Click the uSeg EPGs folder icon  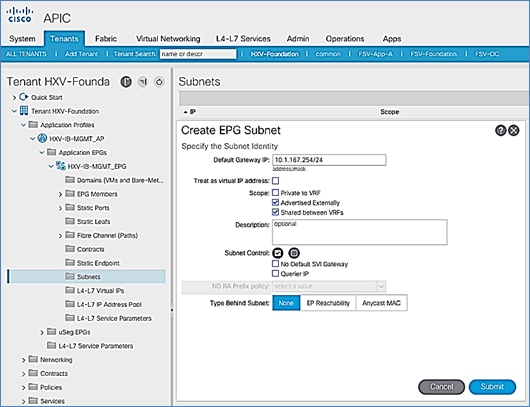click(x=51, y=332)
